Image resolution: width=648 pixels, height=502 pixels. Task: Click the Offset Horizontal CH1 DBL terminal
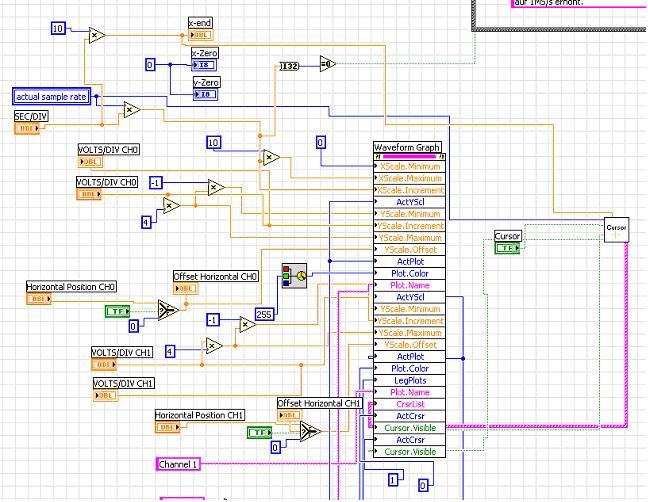tap(289, 415)
